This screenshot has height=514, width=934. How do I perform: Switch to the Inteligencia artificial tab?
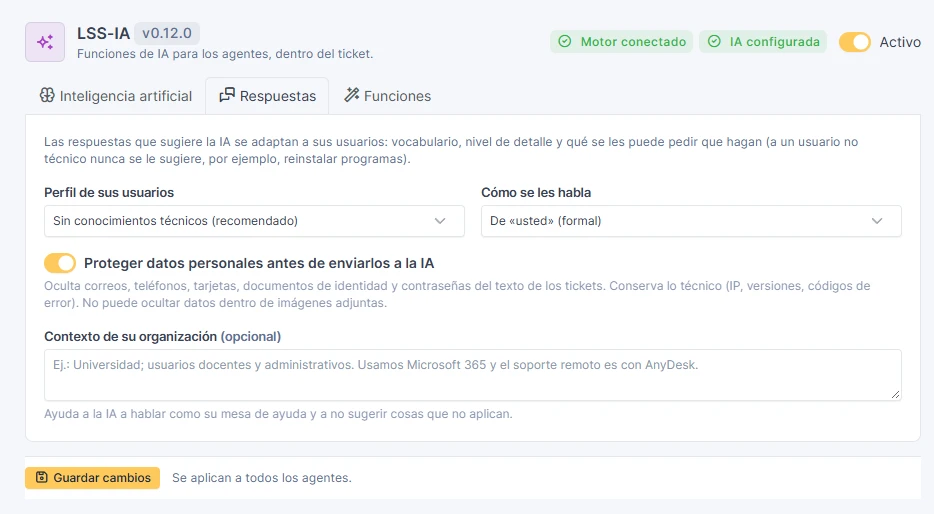point(116,96)
